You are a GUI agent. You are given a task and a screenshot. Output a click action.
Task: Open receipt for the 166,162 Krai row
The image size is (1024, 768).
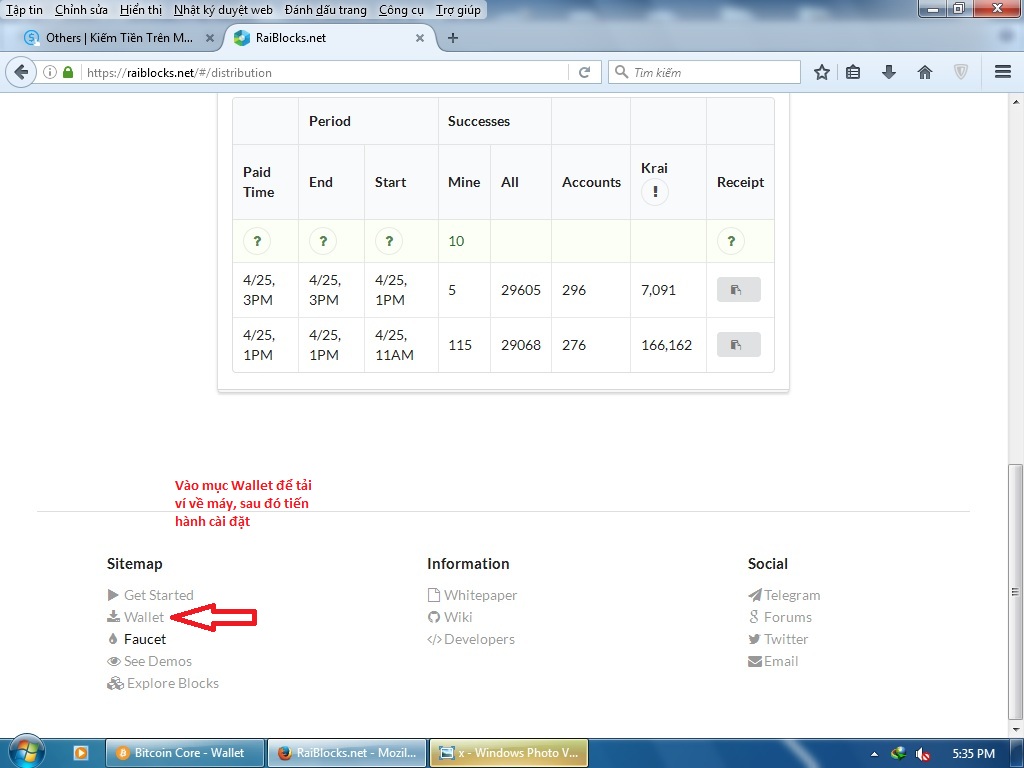739,344
